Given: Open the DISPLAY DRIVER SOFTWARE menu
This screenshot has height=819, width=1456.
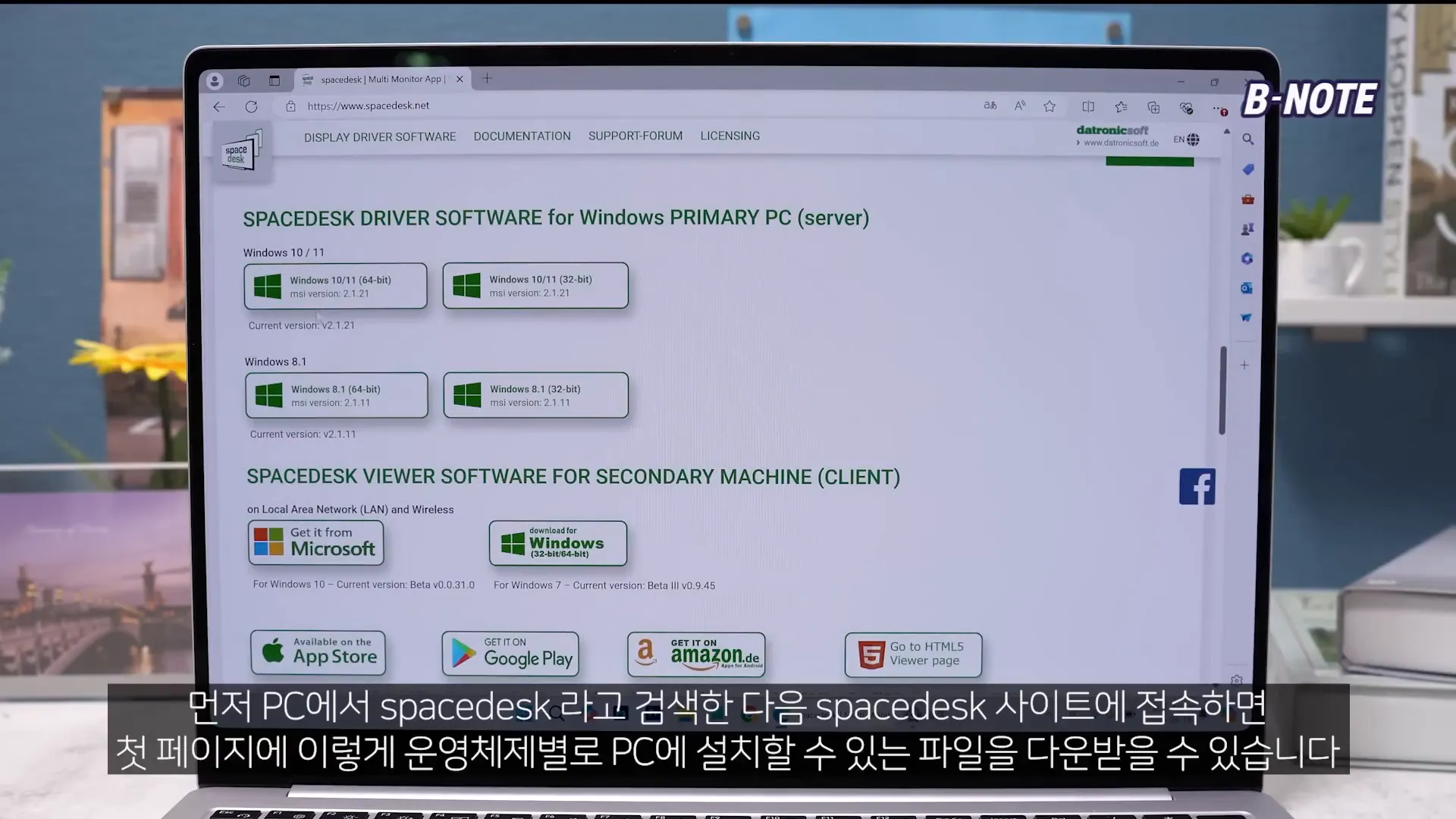Looking at the screenshot, I should click(x=380, y=136).
